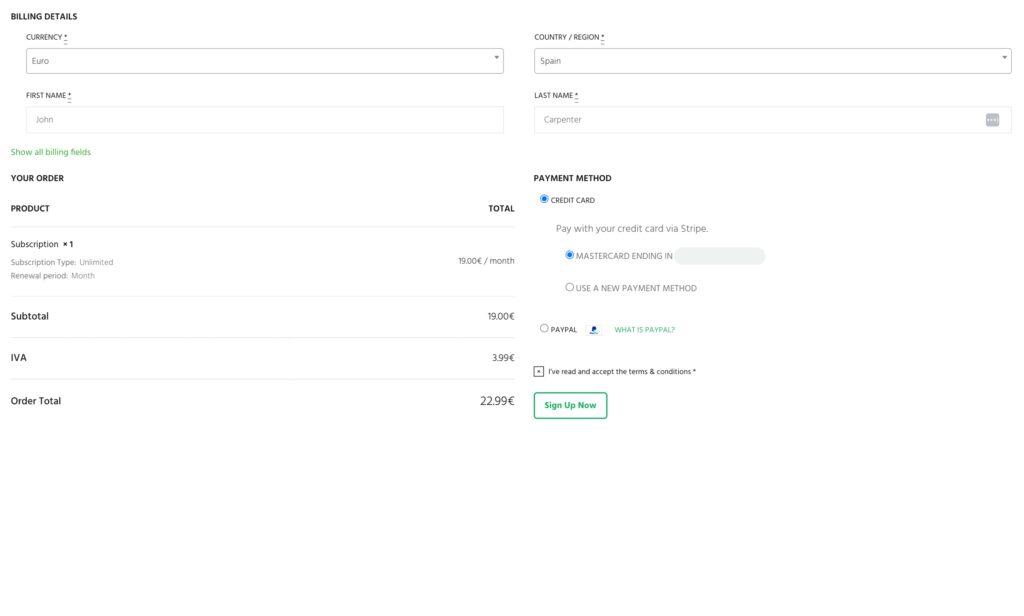Select the Credit Card payment option
Image resolution: width=1024 pixels, height=616 pixels.
point(544,199)
